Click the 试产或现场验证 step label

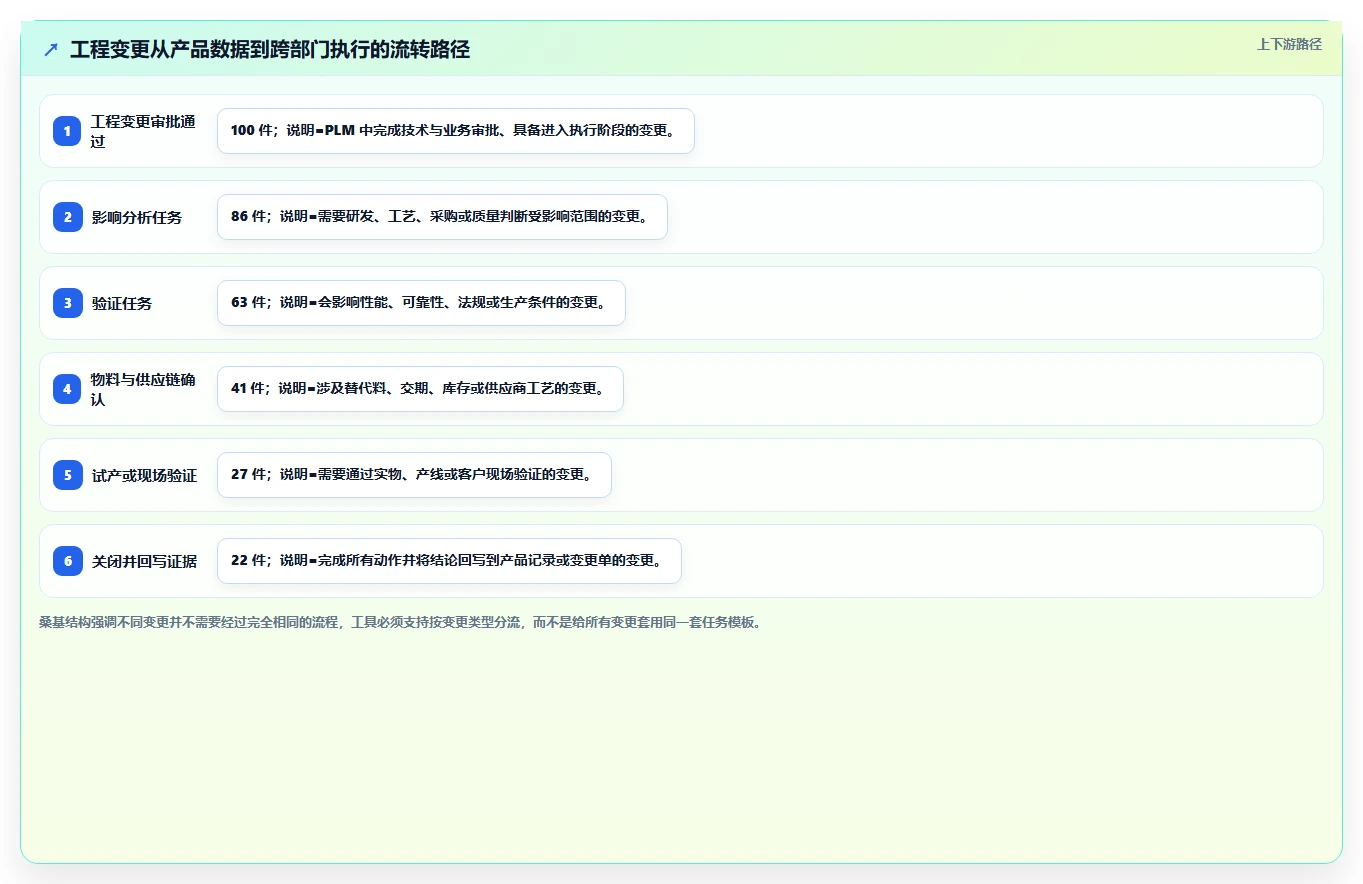[145, 475]
